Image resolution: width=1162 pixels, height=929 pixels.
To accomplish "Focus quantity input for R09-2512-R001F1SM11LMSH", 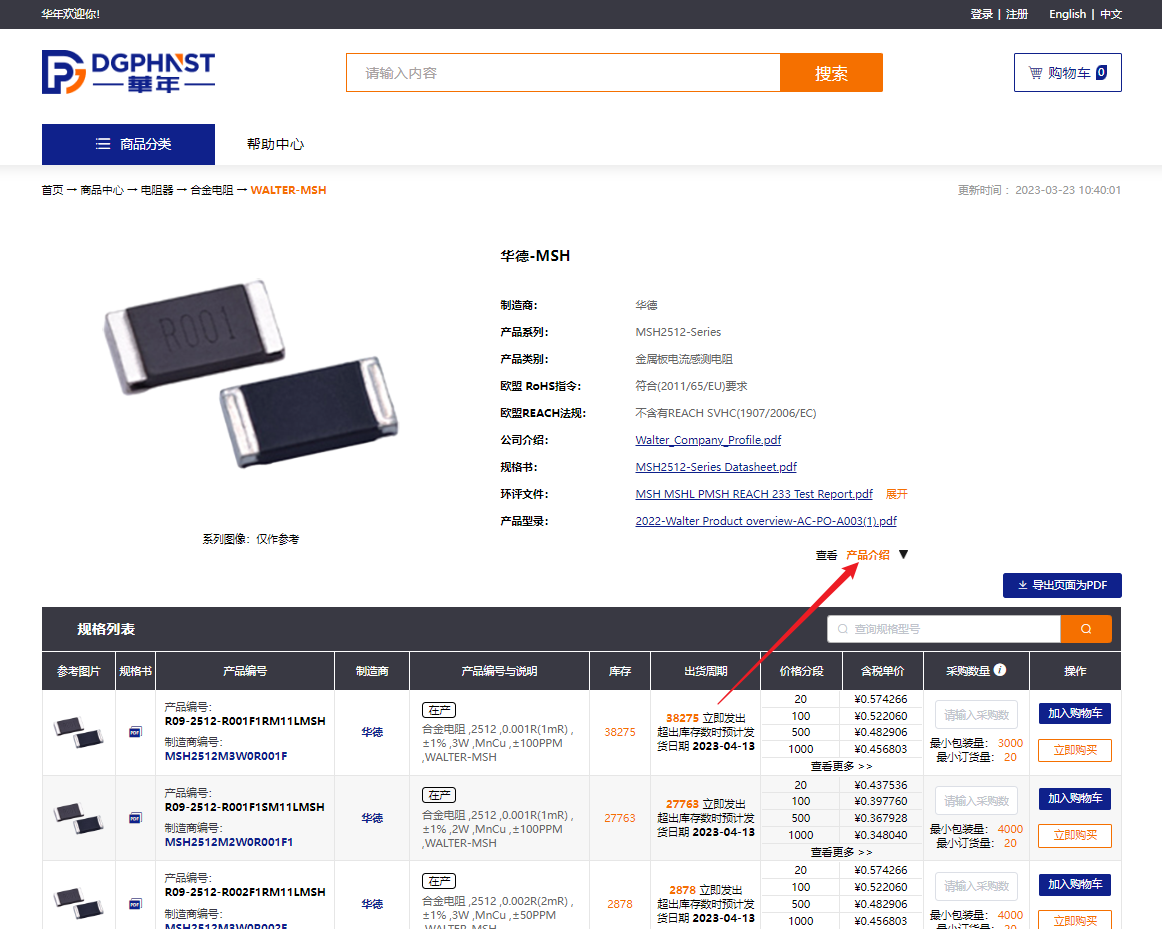I will (x=976, y=801).
